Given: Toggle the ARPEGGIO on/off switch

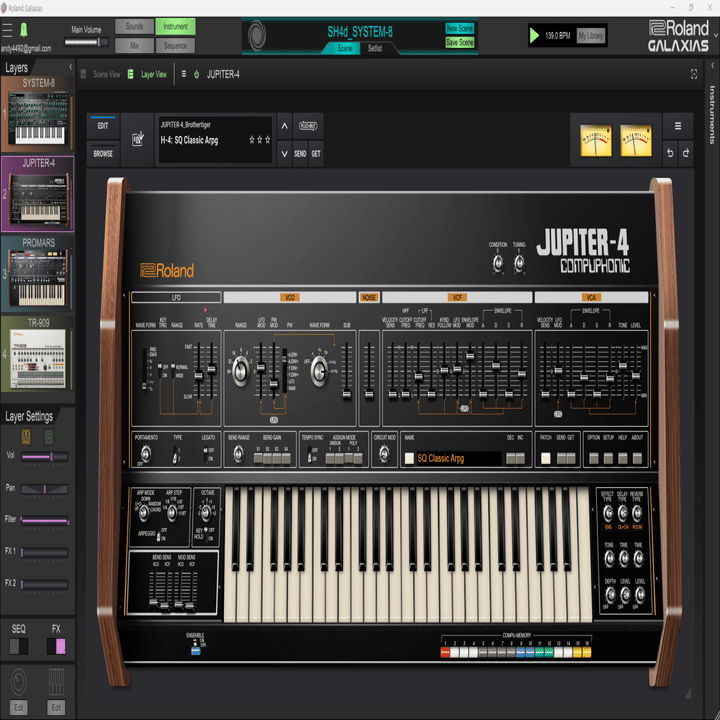Looking at the screenshot, I should click(x=159, y=535).
